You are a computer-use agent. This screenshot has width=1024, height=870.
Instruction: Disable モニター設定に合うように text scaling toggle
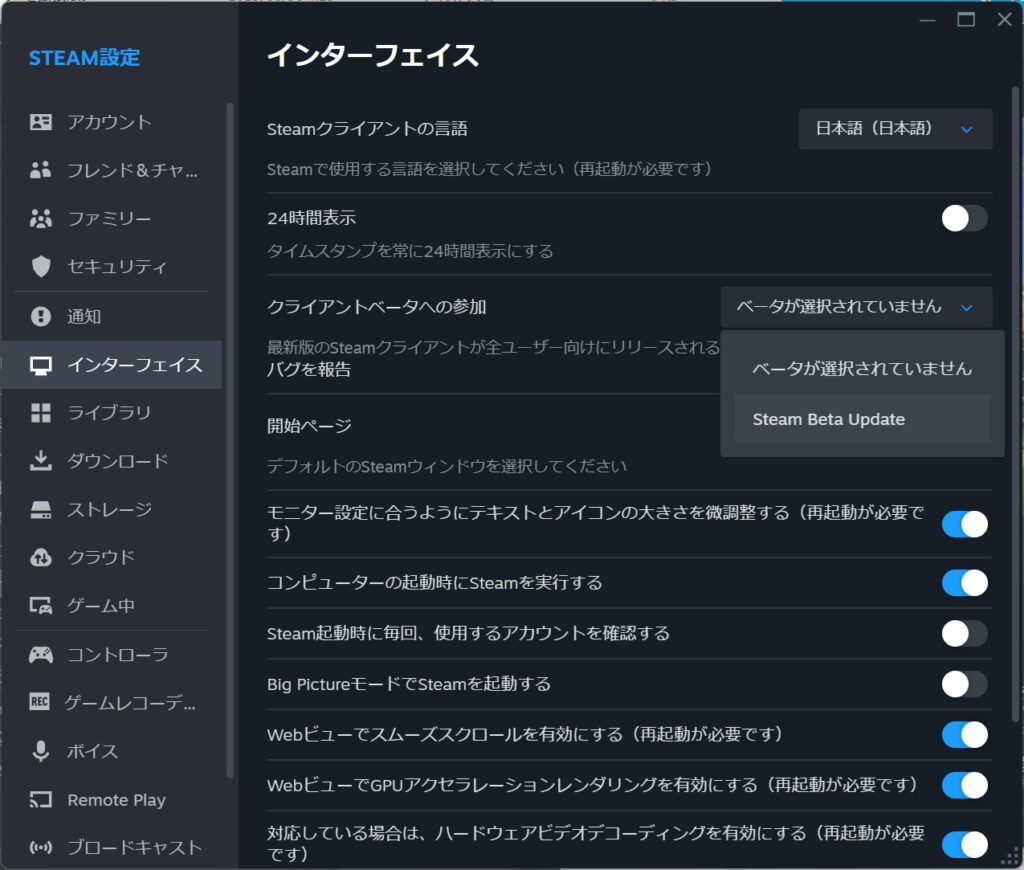964,524
